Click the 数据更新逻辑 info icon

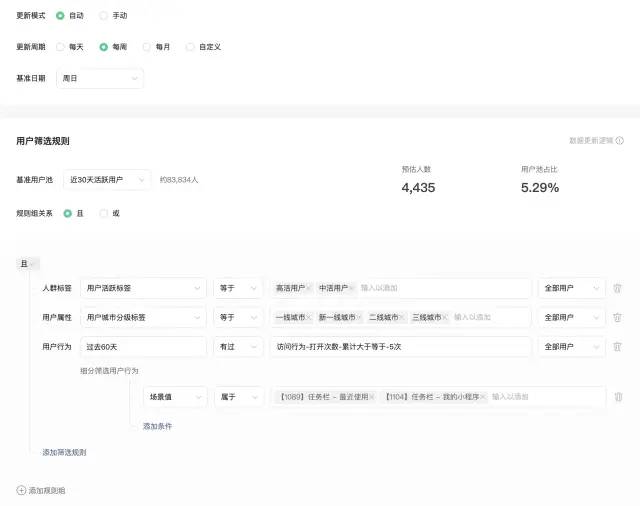pyautogui.click(x=620, y=141)
